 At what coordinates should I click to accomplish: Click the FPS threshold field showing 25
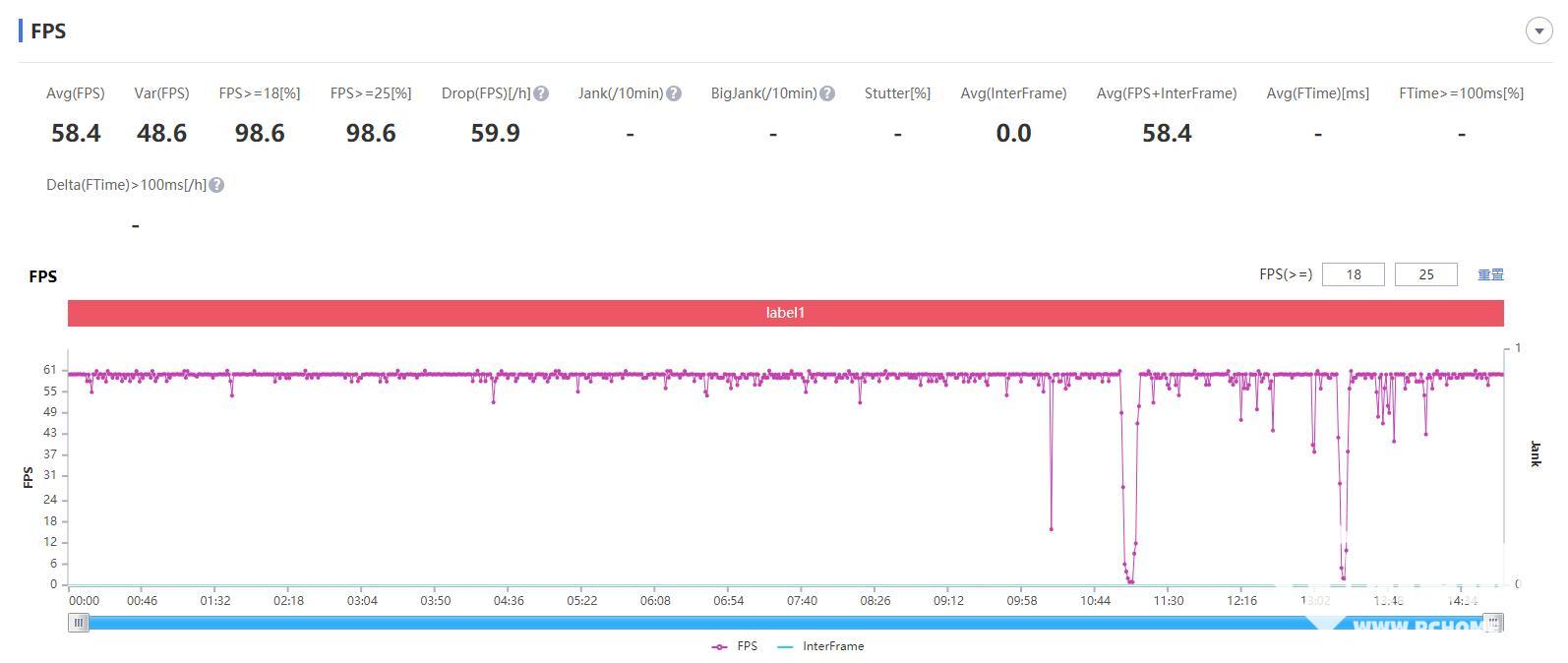1425,274
